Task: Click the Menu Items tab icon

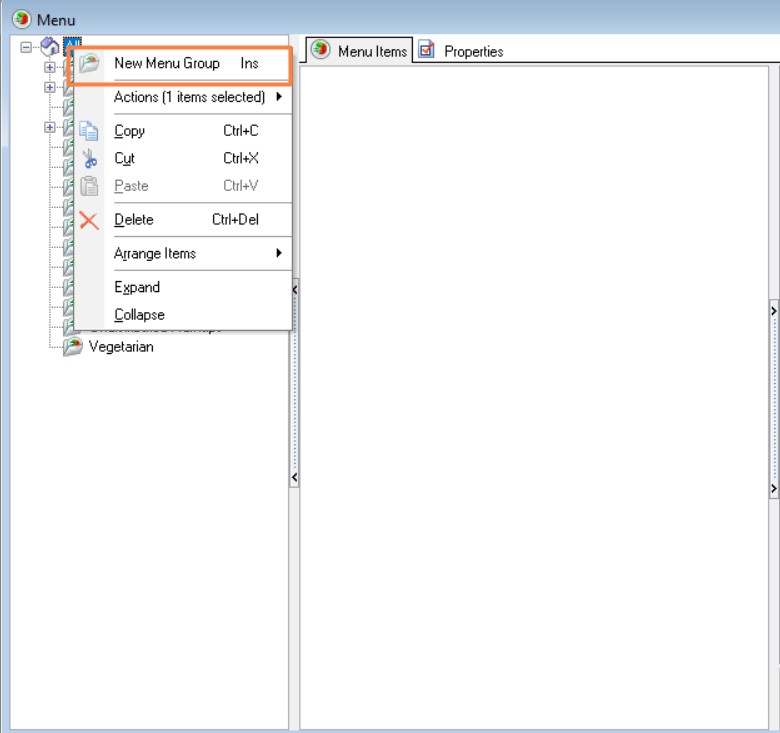Action: [321, 49]
